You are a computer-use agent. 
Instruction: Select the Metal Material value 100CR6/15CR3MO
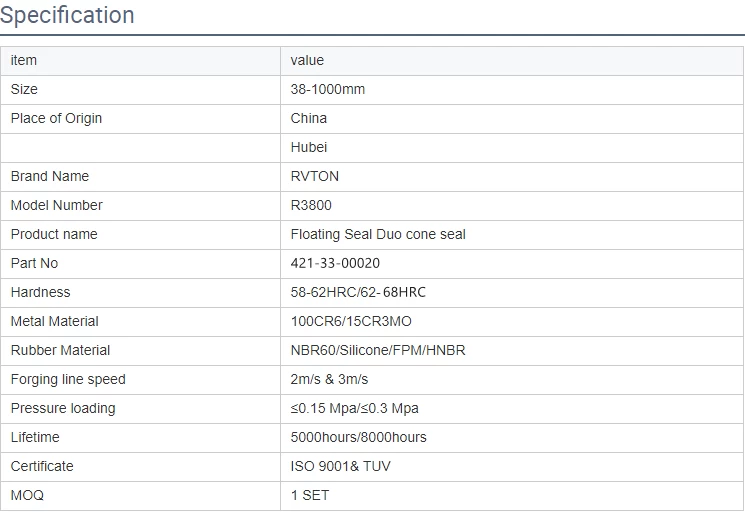coord(351,321)
